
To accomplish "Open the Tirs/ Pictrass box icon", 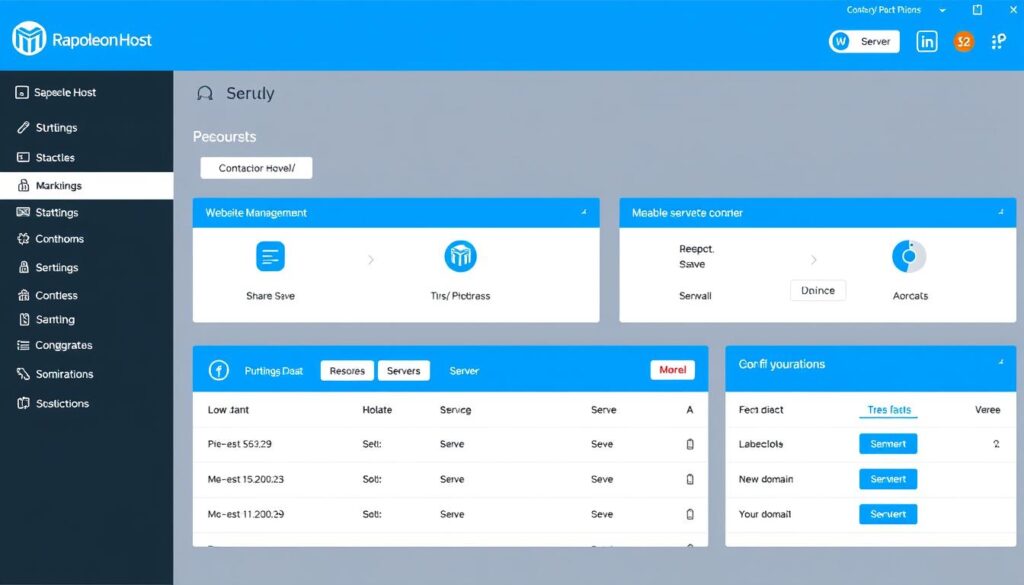I will (x=460, y=257).
